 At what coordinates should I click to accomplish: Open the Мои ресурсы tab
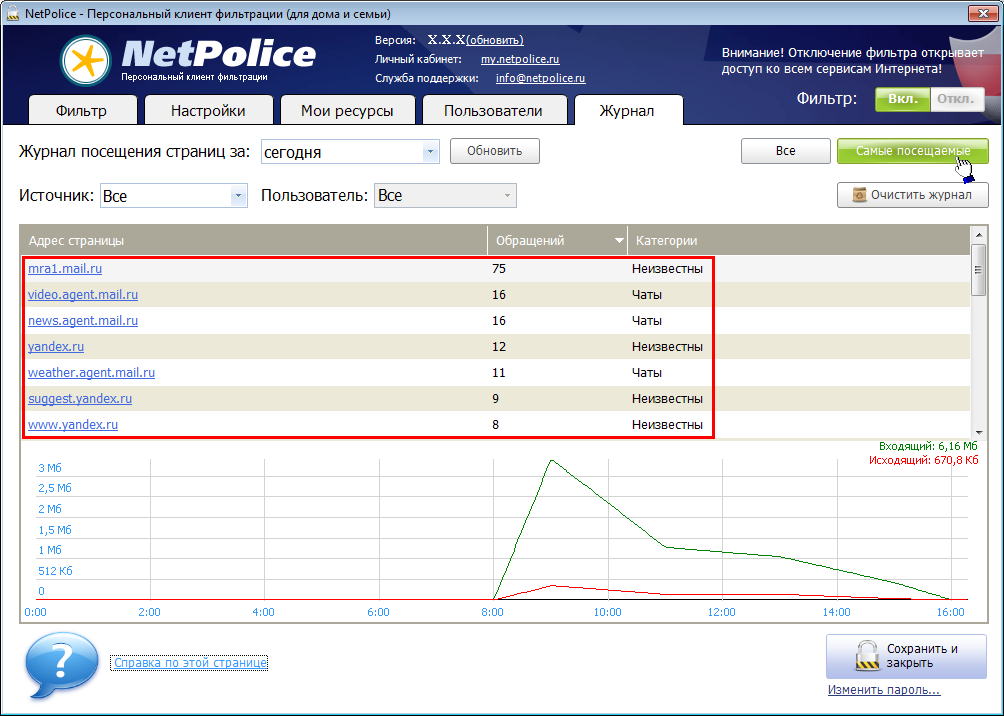pos(347,110)
